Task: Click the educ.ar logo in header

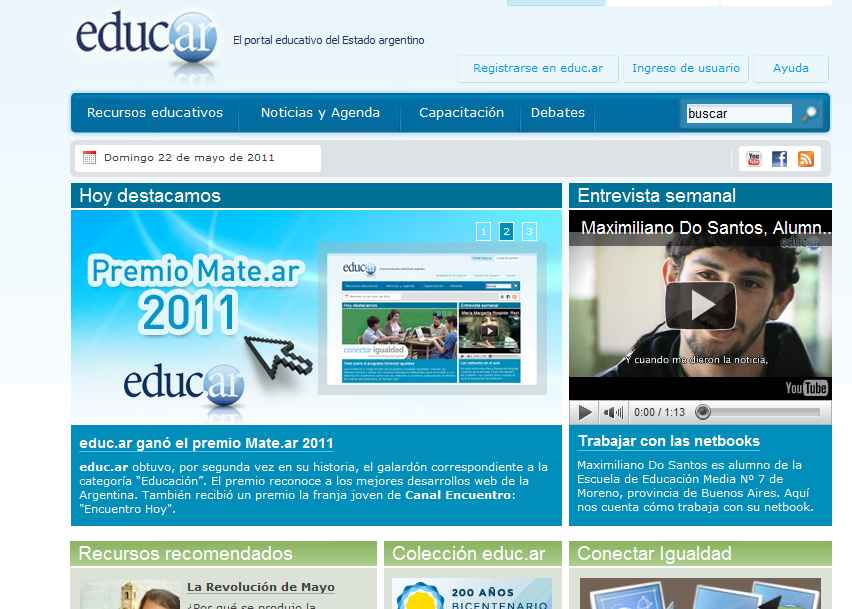Action: tap(147, 39)
